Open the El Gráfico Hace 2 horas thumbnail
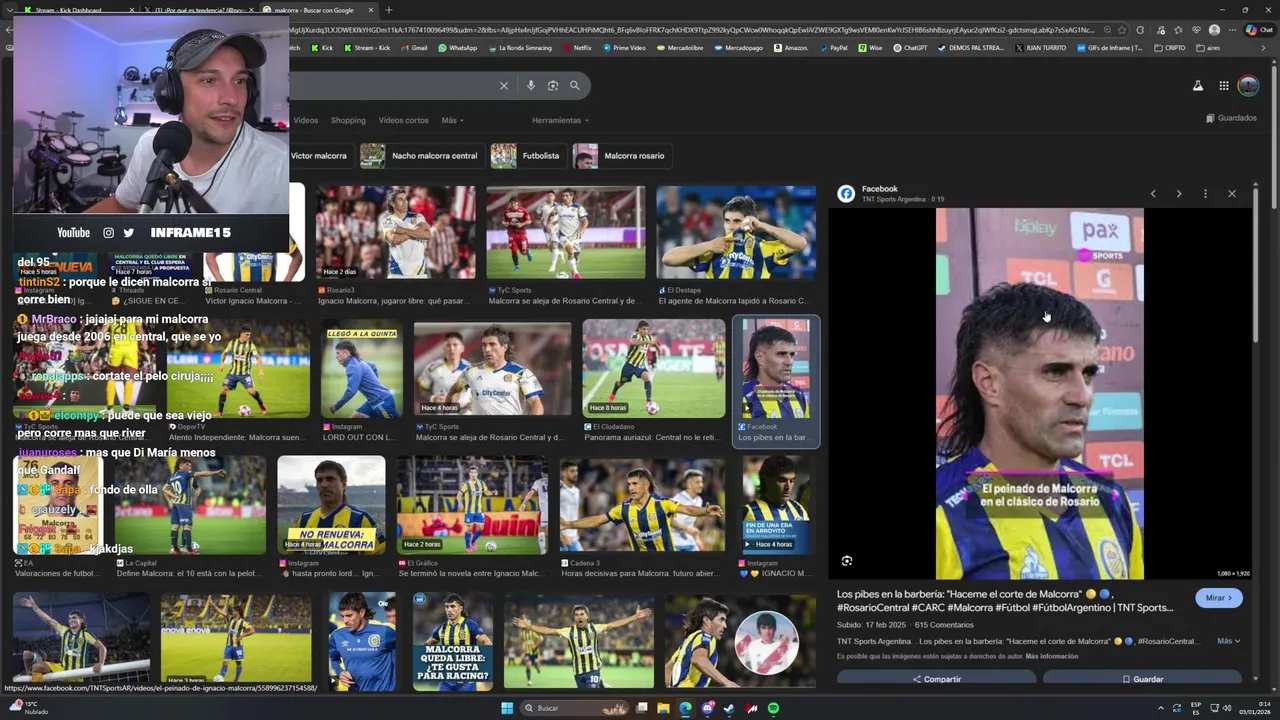1280x720 pixels. click(x=472, y=505)
